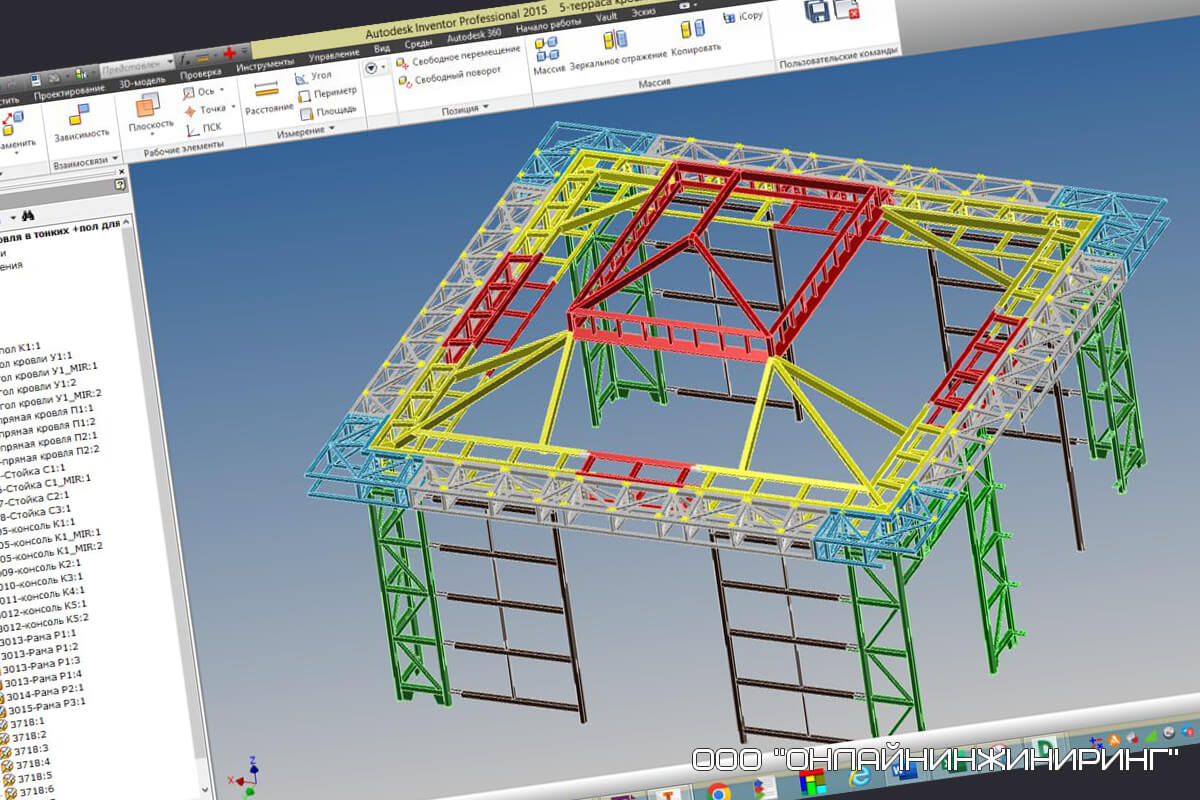
Task: Click the binoculars find icon in browser
Action: [x=29, y=216]
